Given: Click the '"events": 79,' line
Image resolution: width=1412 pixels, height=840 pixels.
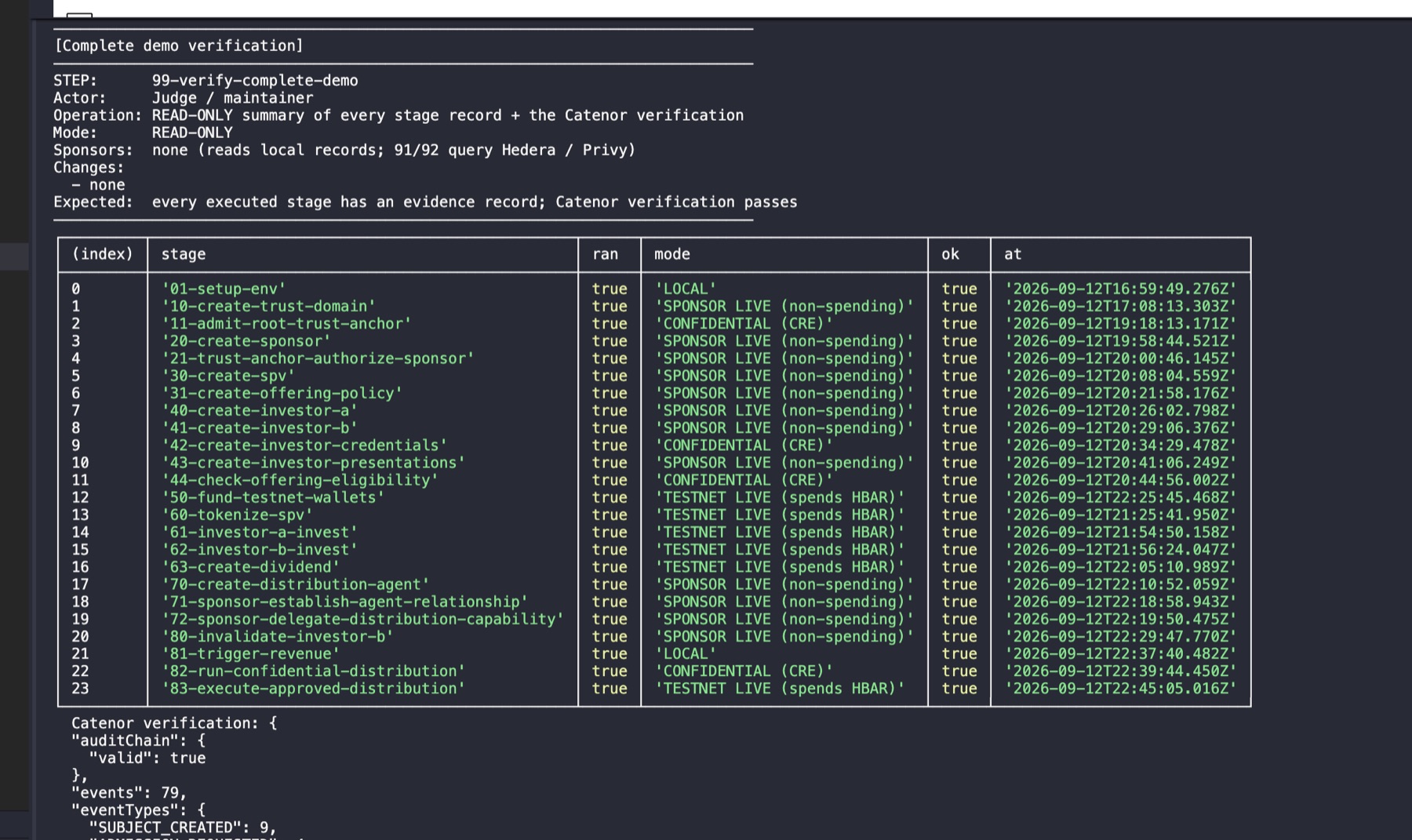Looking at the screenshot, I should pyautogui.click(x=129, y=792).
